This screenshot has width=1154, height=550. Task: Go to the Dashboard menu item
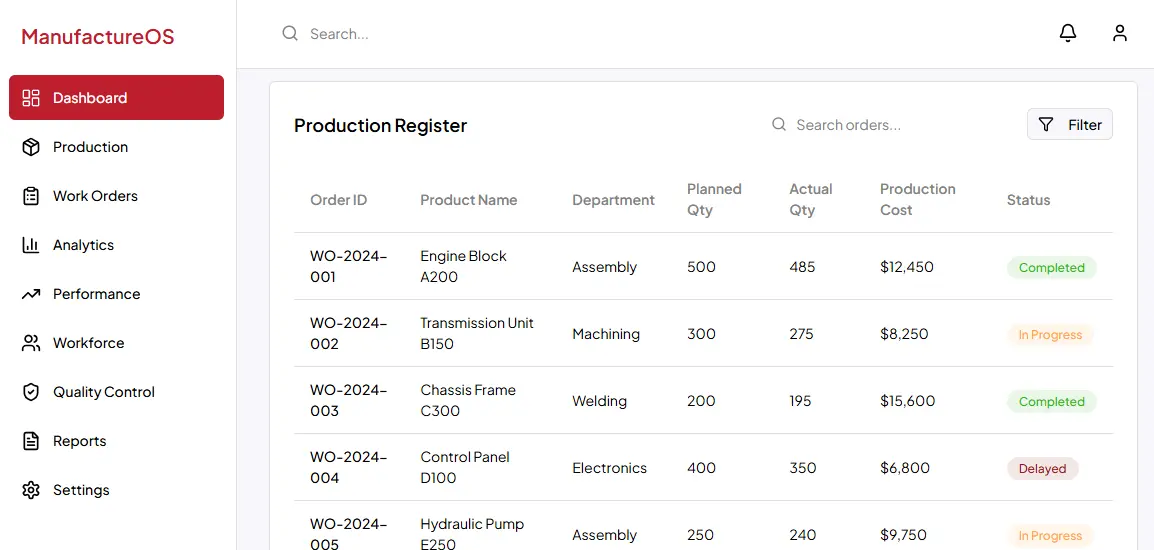[116, 98]
